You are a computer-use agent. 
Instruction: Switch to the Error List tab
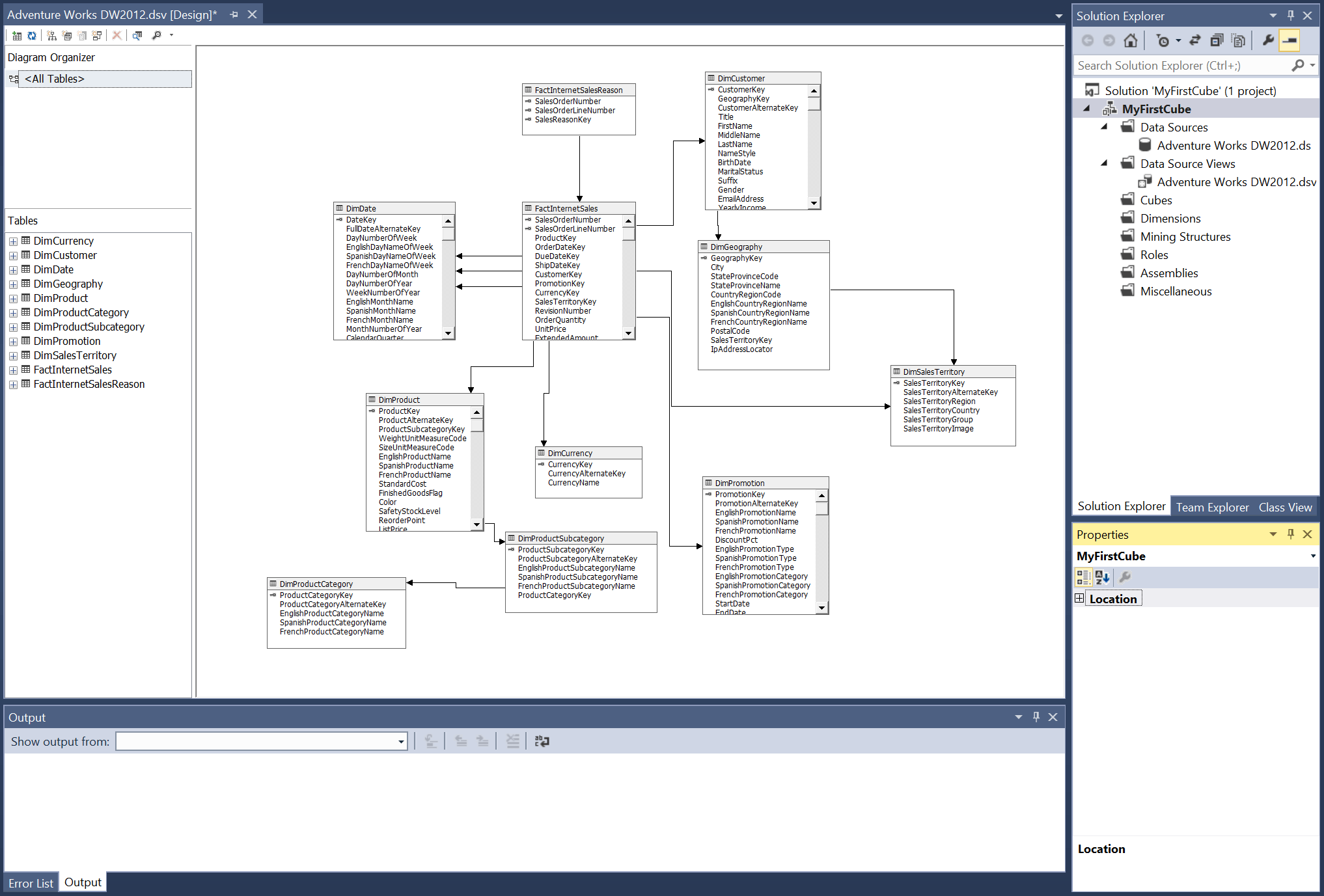31,883
